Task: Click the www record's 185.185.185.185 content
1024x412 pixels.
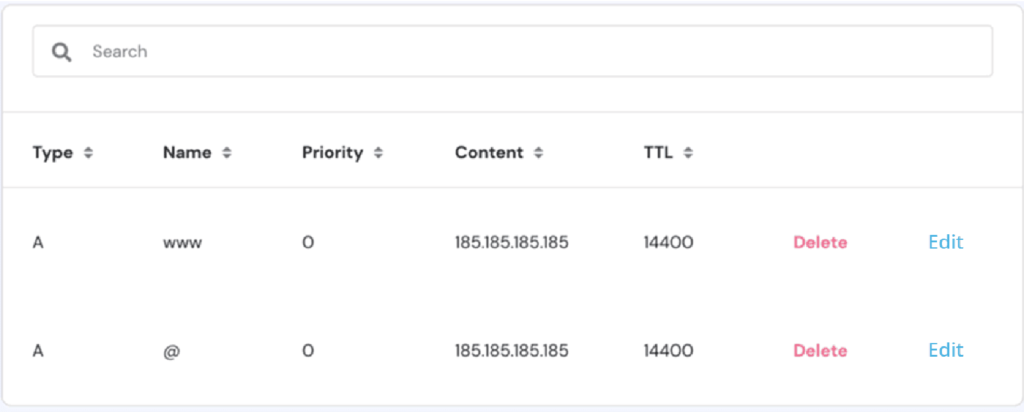Action: [512, 243]
